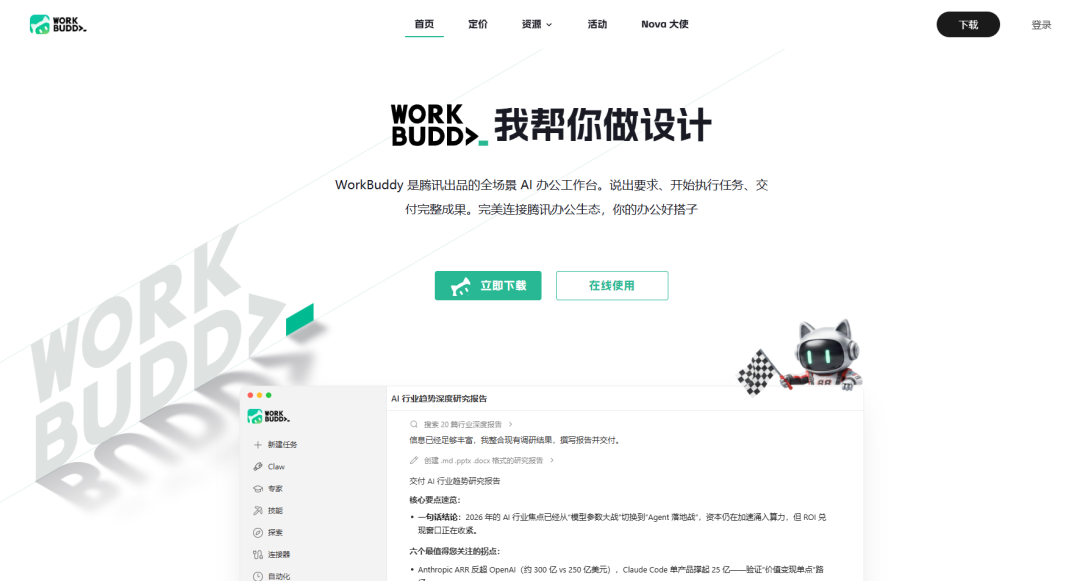
Task: Click the black 下载 button
Action: pos(968,25)
